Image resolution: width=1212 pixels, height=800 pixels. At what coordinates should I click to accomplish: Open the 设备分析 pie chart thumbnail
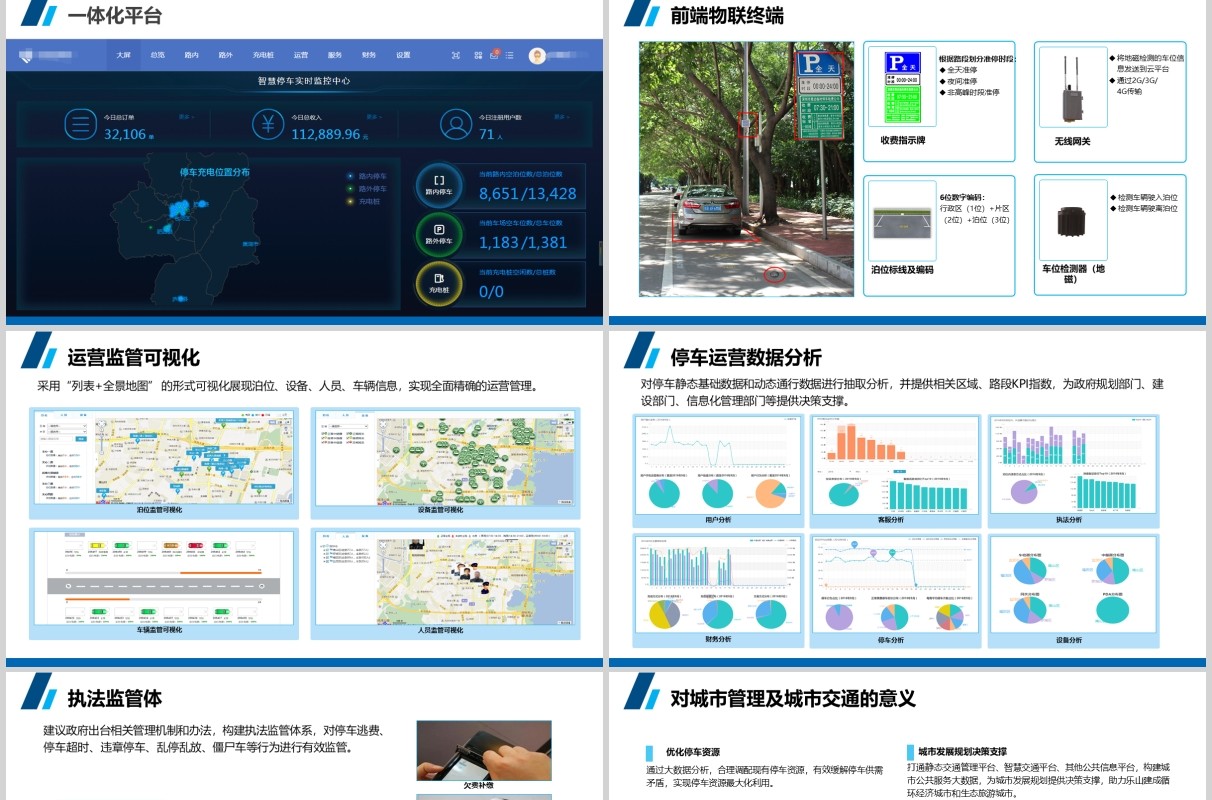point(1073,585)
